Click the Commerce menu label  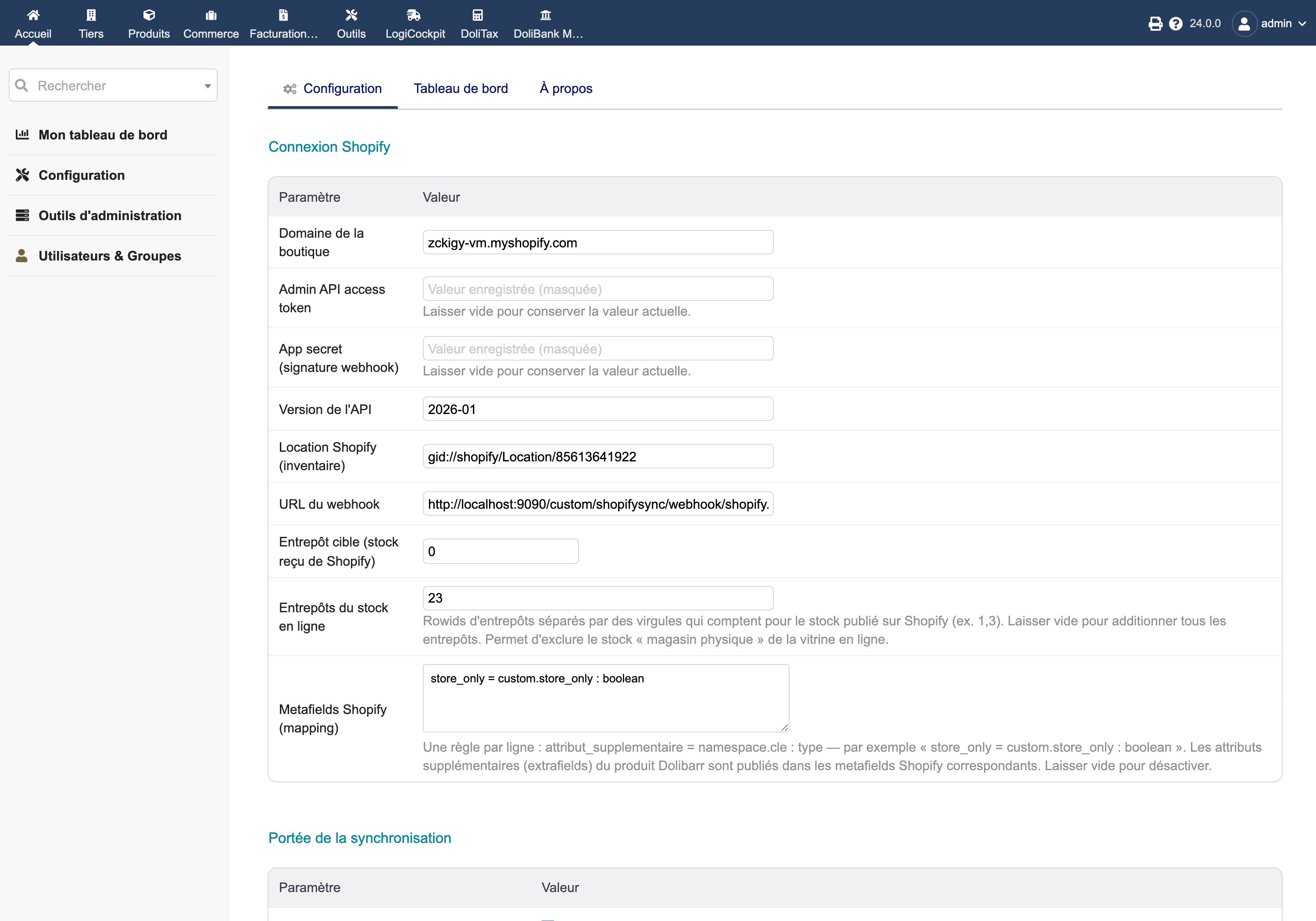click(211, 34)
